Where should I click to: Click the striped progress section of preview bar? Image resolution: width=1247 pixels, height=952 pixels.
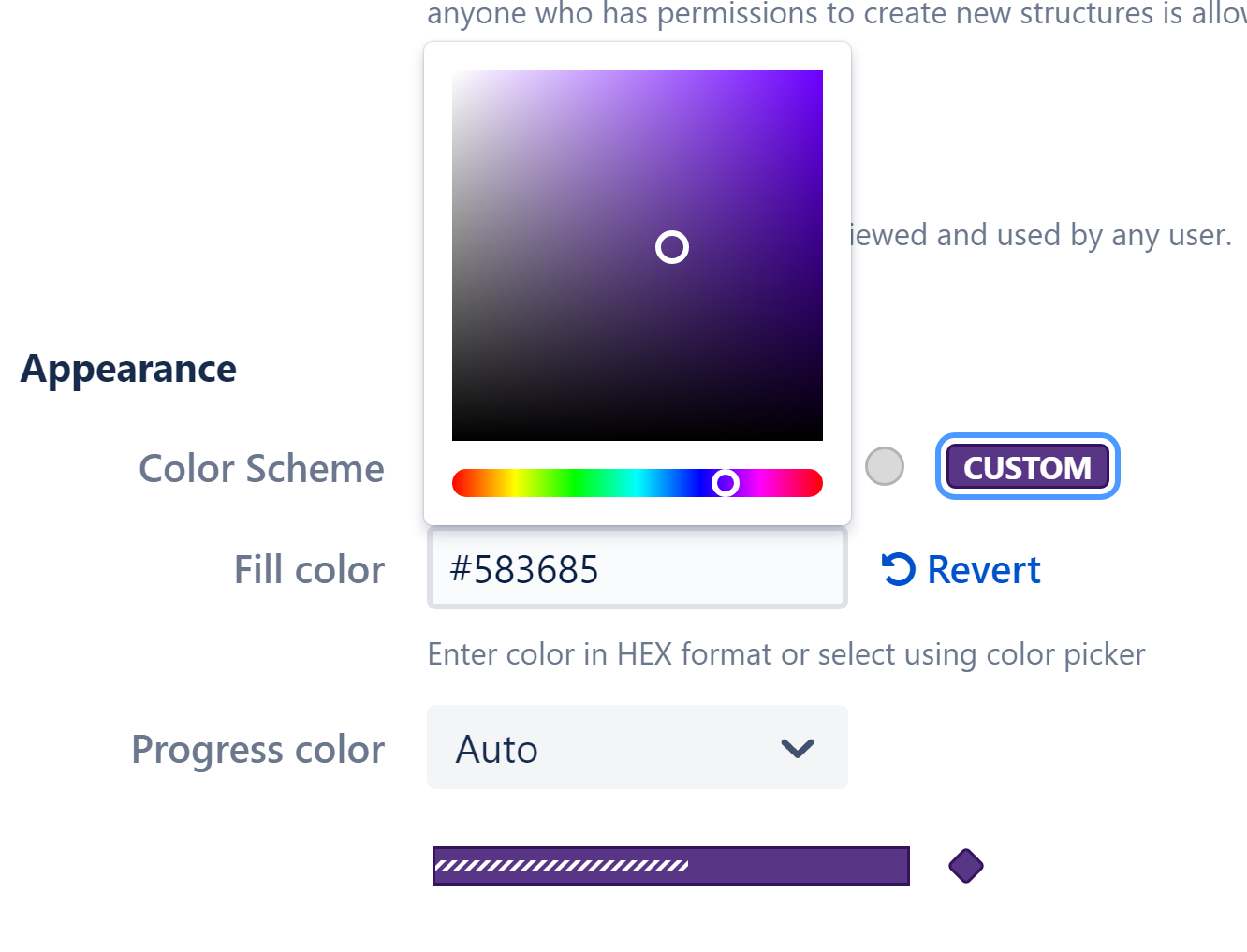562,866
